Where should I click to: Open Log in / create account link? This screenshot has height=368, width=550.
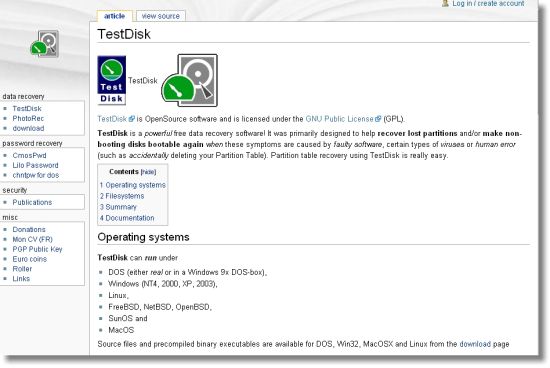coord(488,4)
